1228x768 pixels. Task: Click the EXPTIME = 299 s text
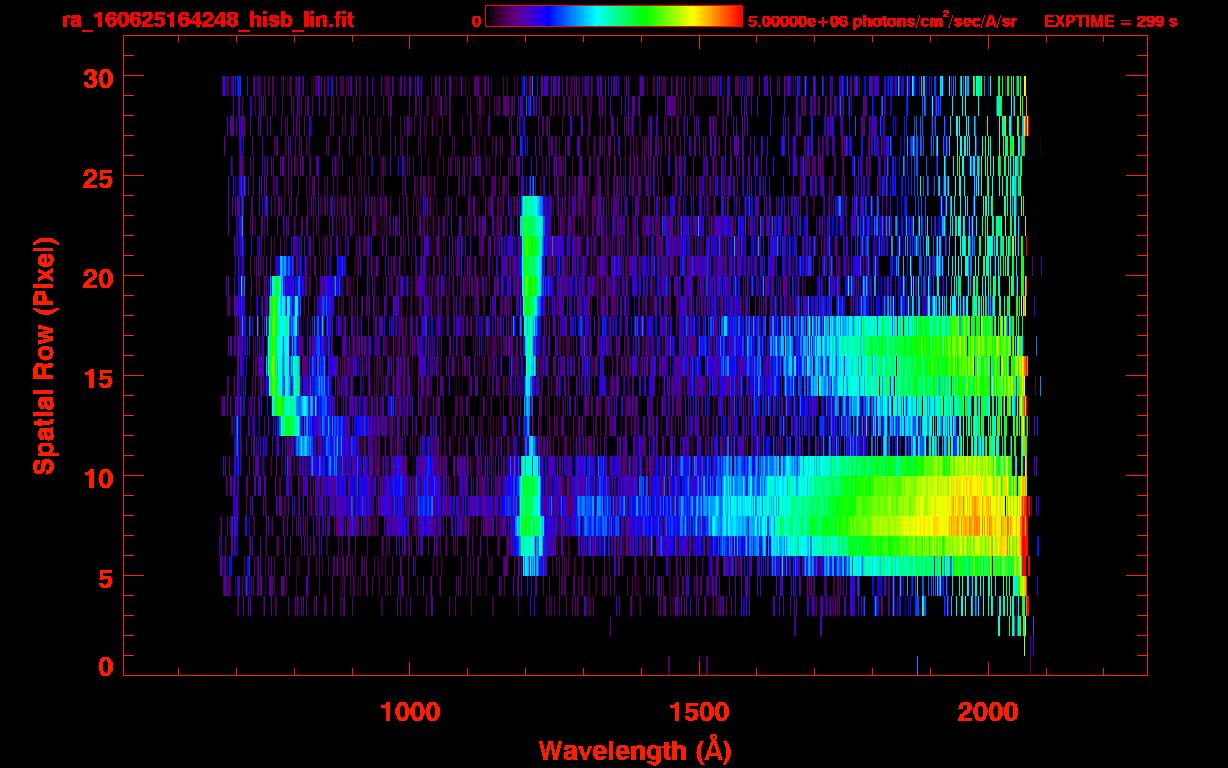tap(1110, 21)
